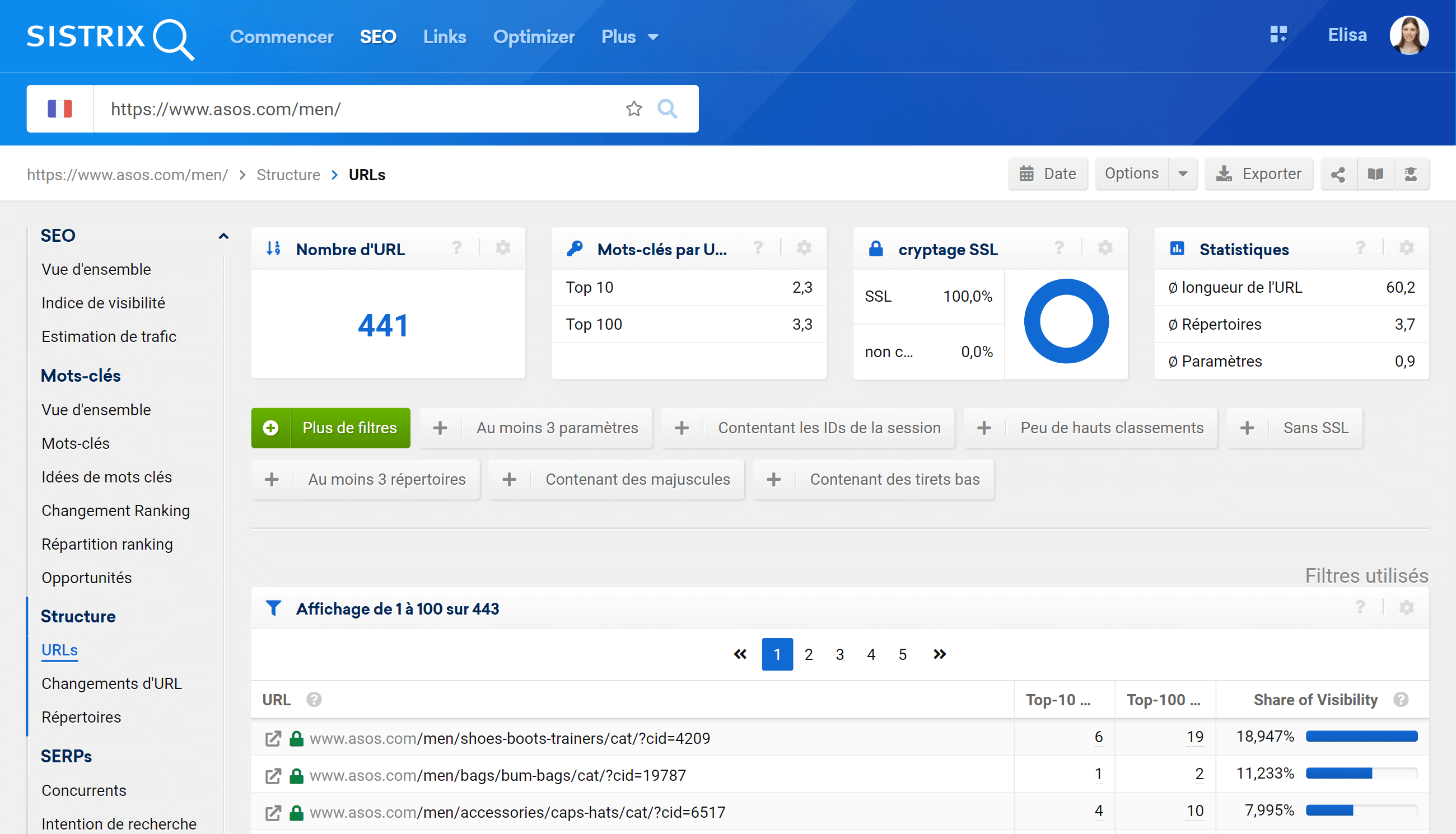Open help for cryptage SSL box
Image resolution: width=1456 pixels, height=834 pixels.
(1059, 248)
